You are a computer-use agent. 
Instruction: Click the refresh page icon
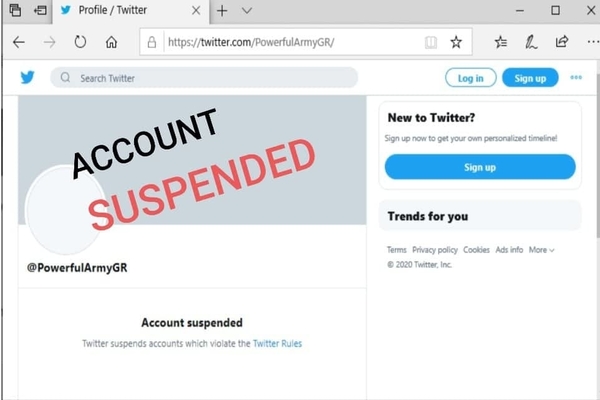(x=80, y=42)
